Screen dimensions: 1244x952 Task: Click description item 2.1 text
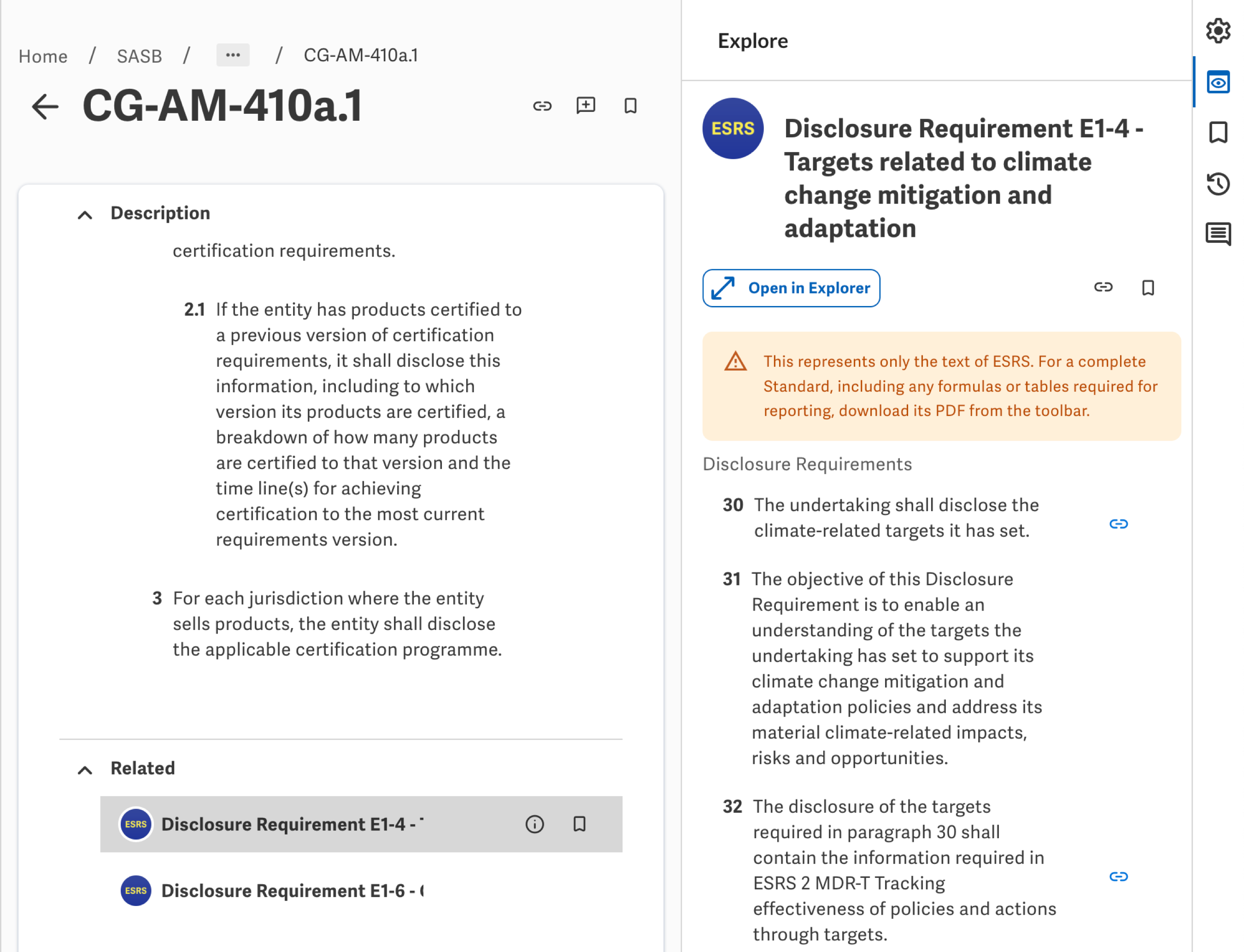(x=368, y=424)
